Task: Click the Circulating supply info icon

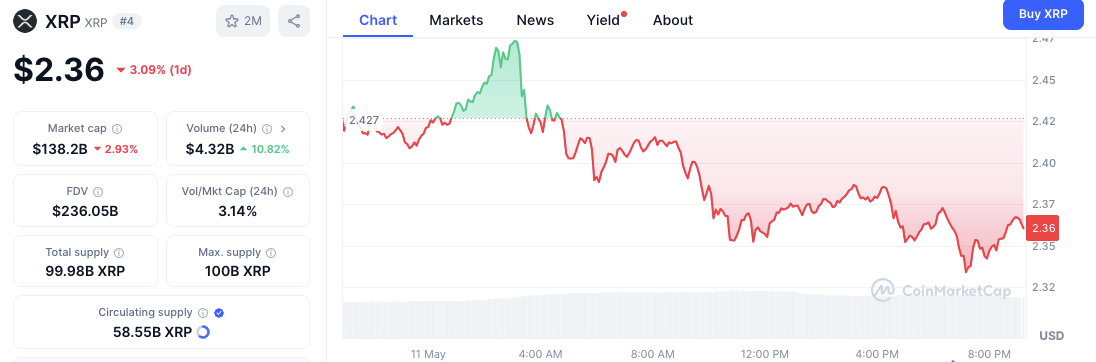Action: pos(203,313)
